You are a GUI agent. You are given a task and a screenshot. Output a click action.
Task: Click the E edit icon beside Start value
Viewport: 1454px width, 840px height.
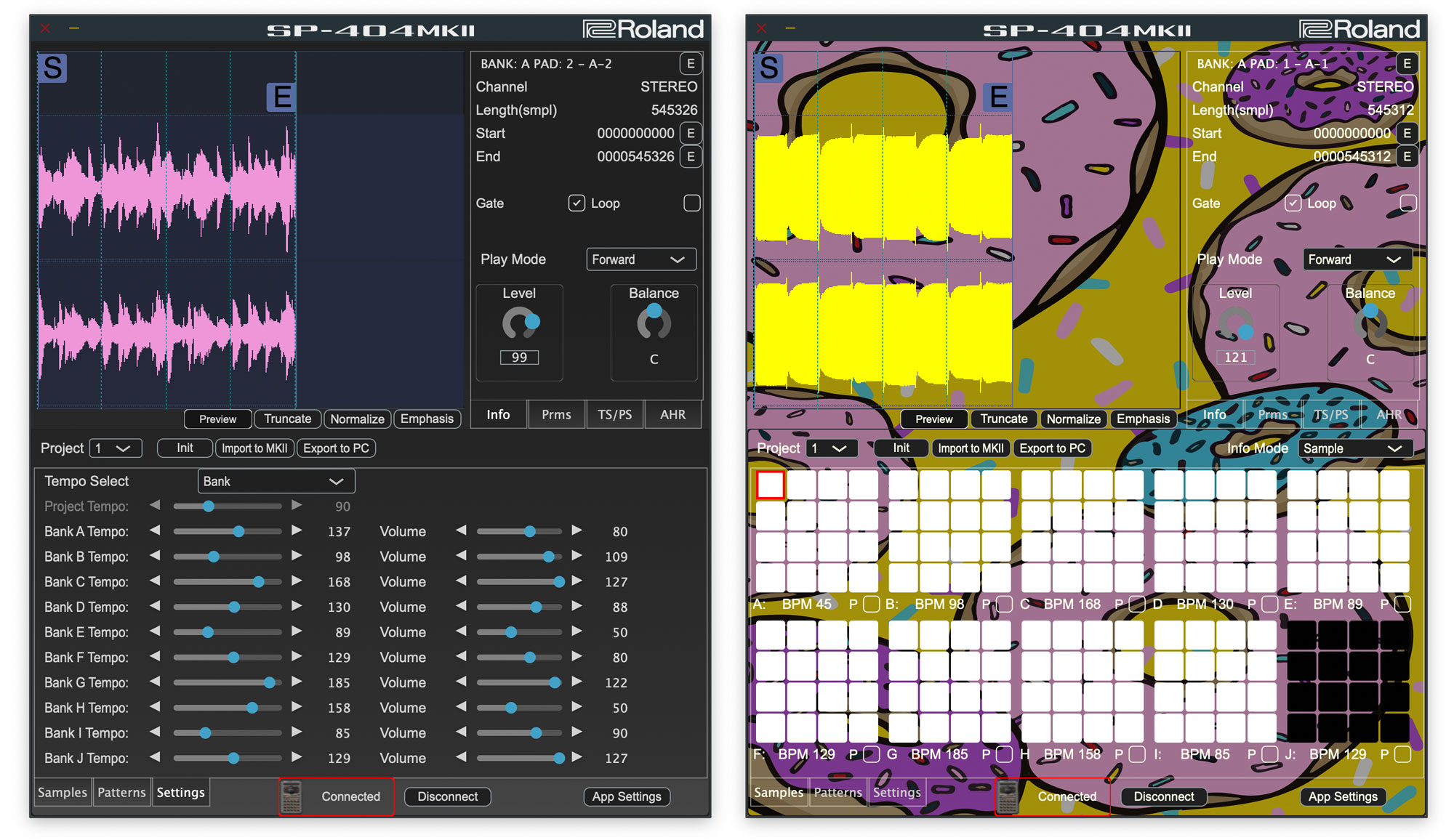click(690, 134)
